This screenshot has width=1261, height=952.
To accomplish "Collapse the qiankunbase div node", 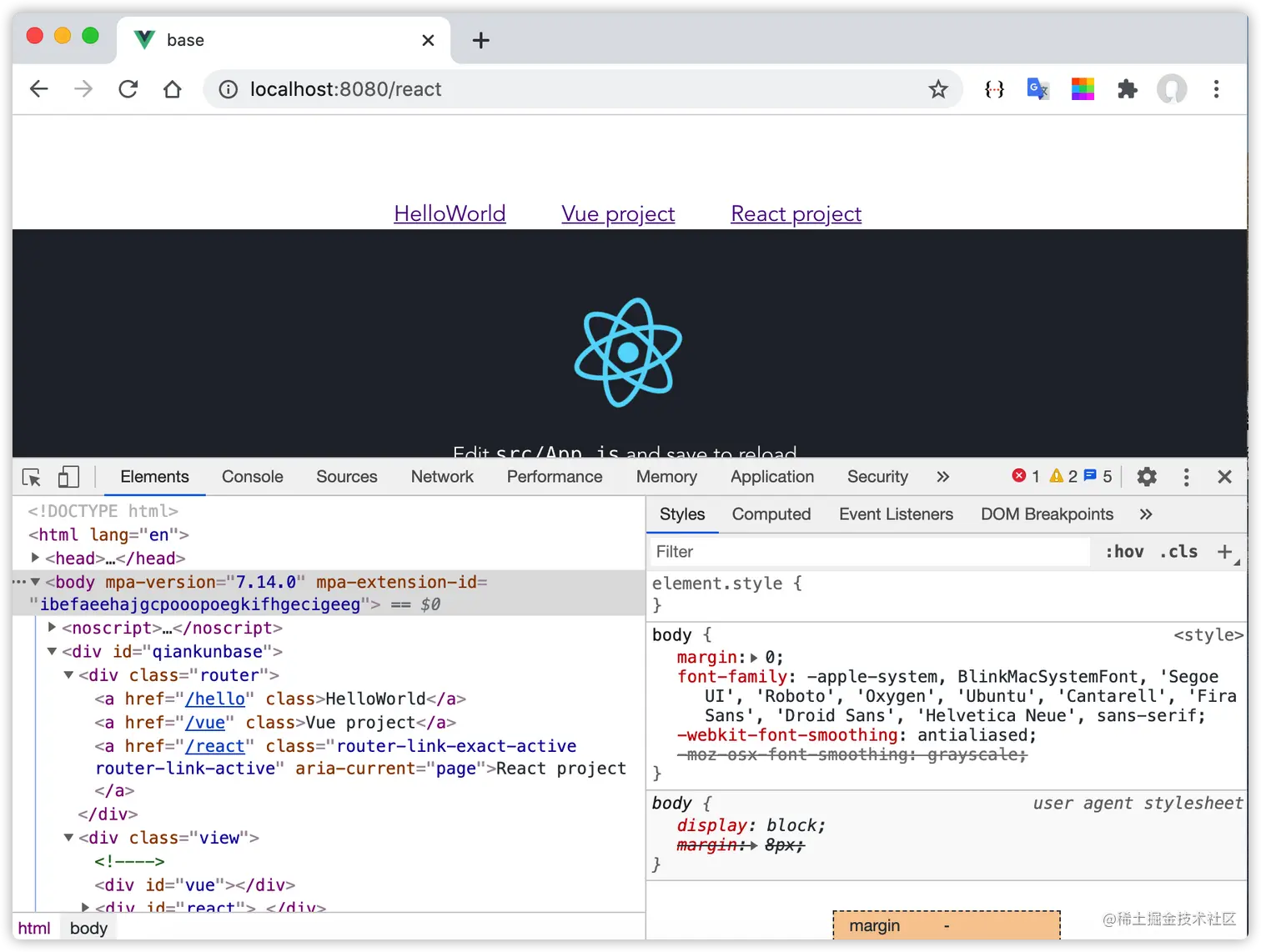I will 52,651.
